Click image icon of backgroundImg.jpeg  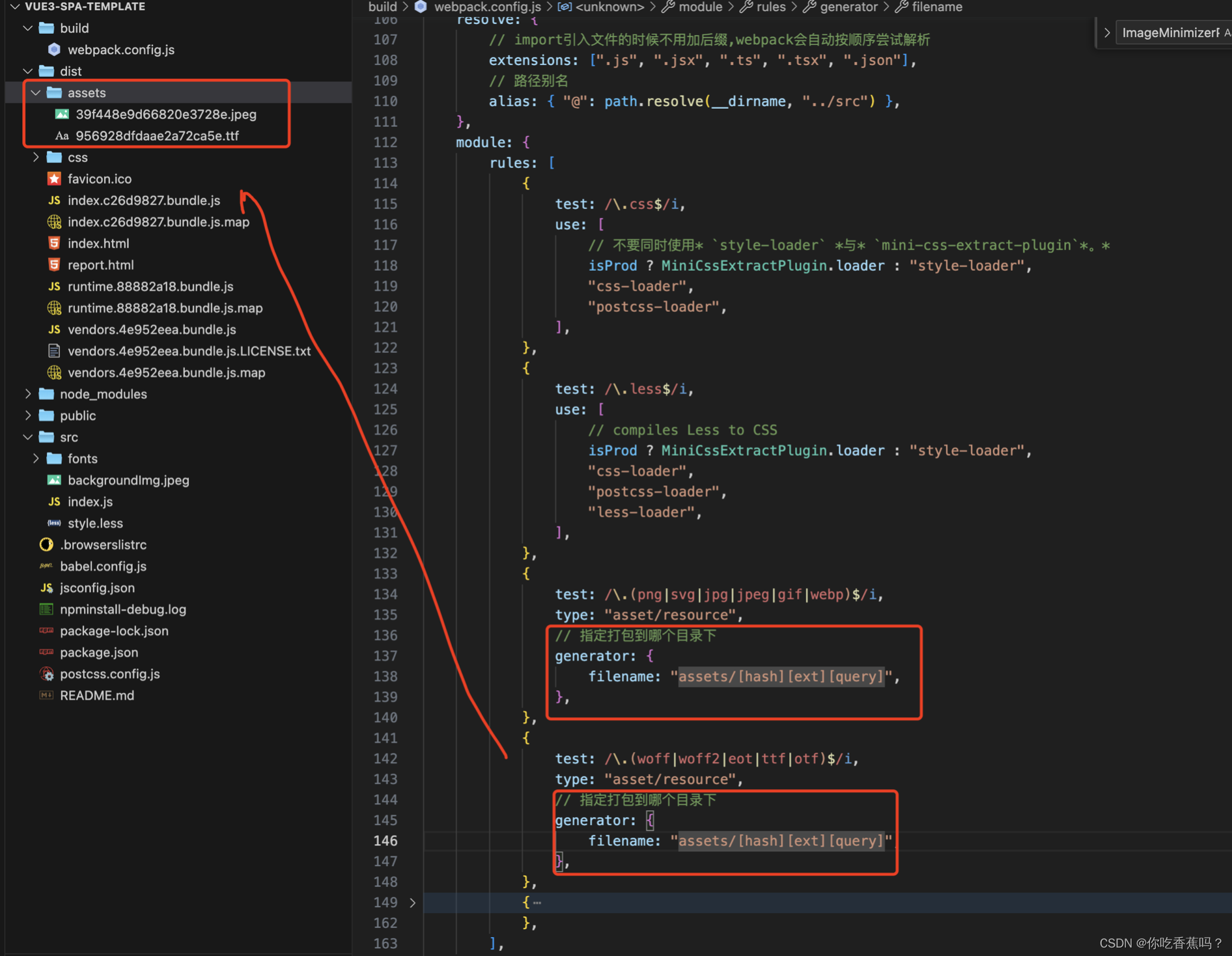tap(55, 480)
